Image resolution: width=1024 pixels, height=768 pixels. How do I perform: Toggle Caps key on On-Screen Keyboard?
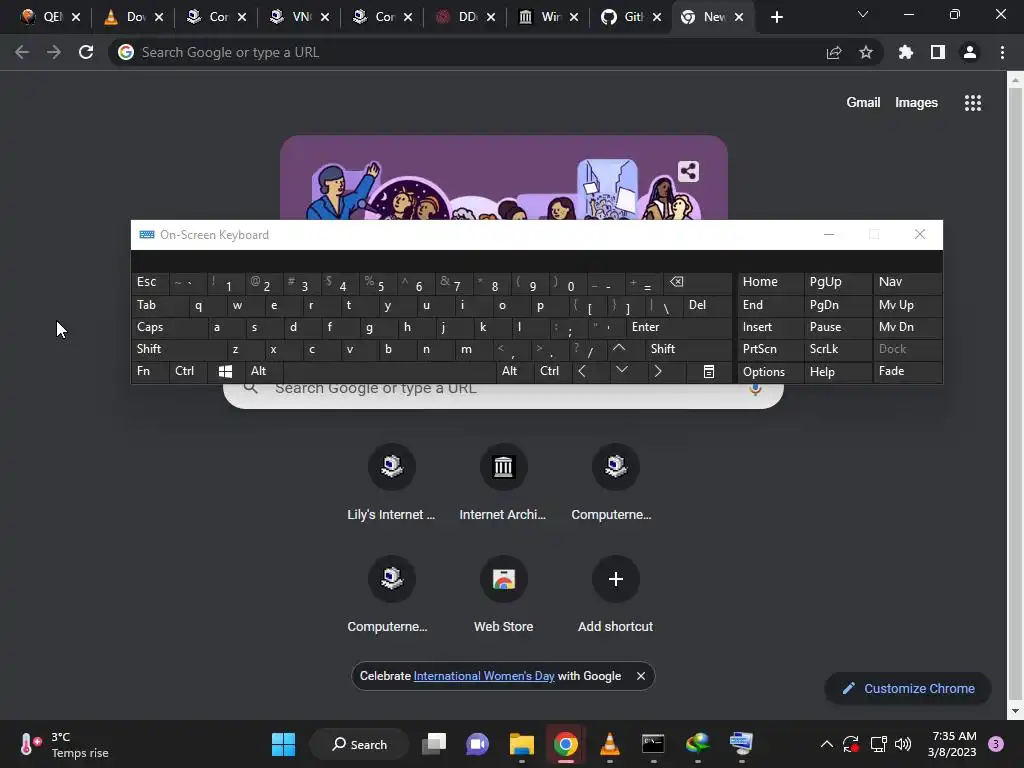[169, 327]
